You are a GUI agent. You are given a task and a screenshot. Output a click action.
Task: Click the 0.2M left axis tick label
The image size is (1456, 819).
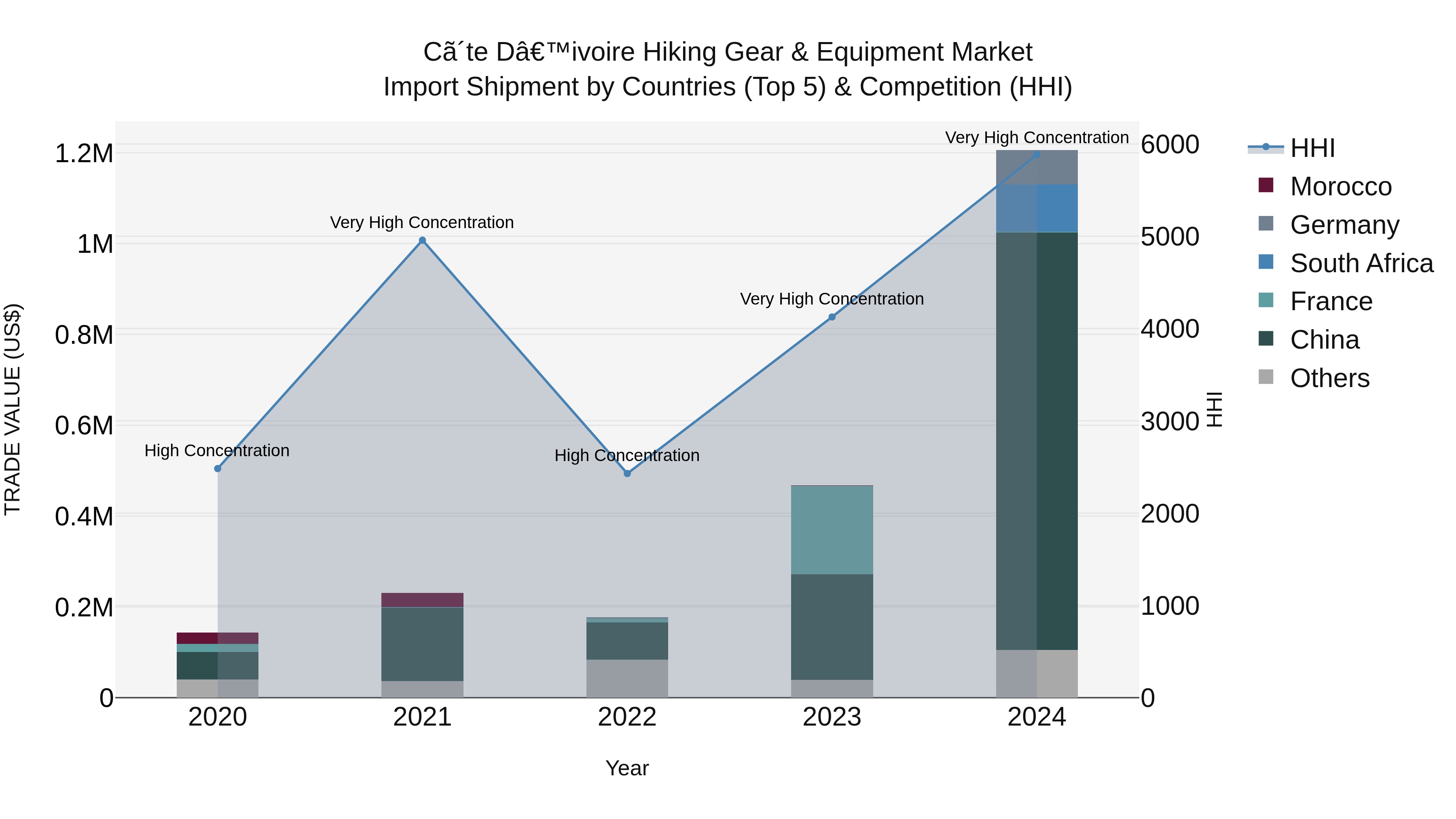[x=84, y=607]
